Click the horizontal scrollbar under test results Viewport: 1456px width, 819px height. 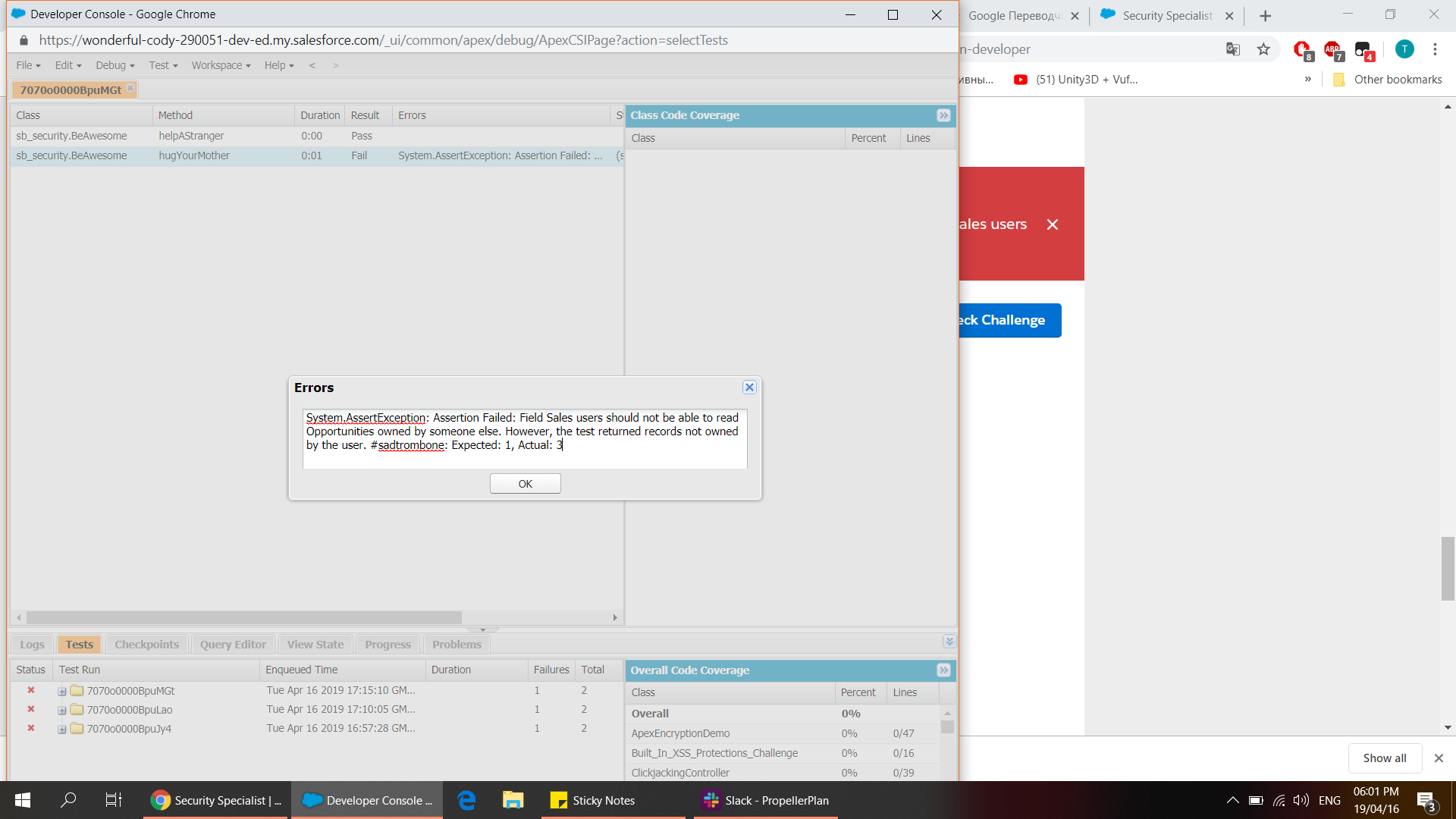pos(243,618)
